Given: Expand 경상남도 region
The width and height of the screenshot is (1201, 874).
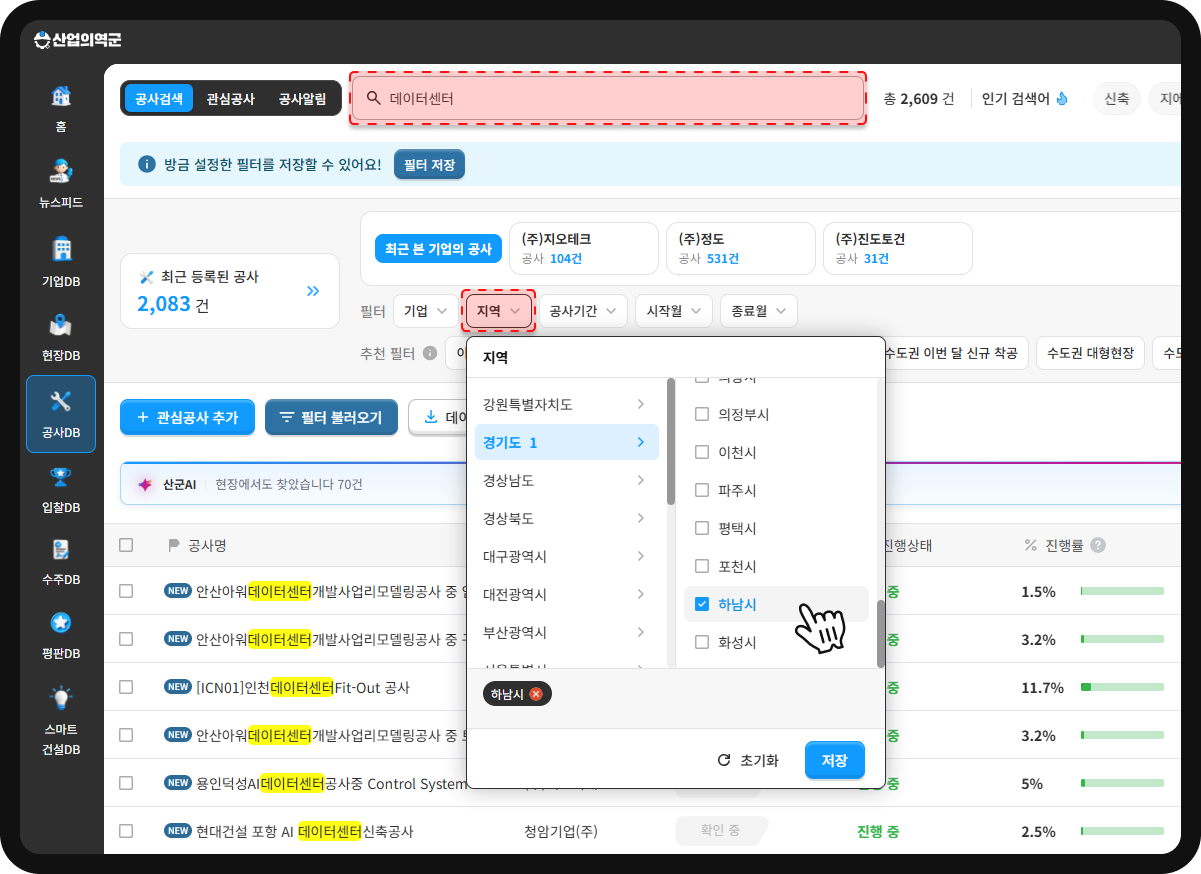Looking at the screenshot, I should [566, 480].
